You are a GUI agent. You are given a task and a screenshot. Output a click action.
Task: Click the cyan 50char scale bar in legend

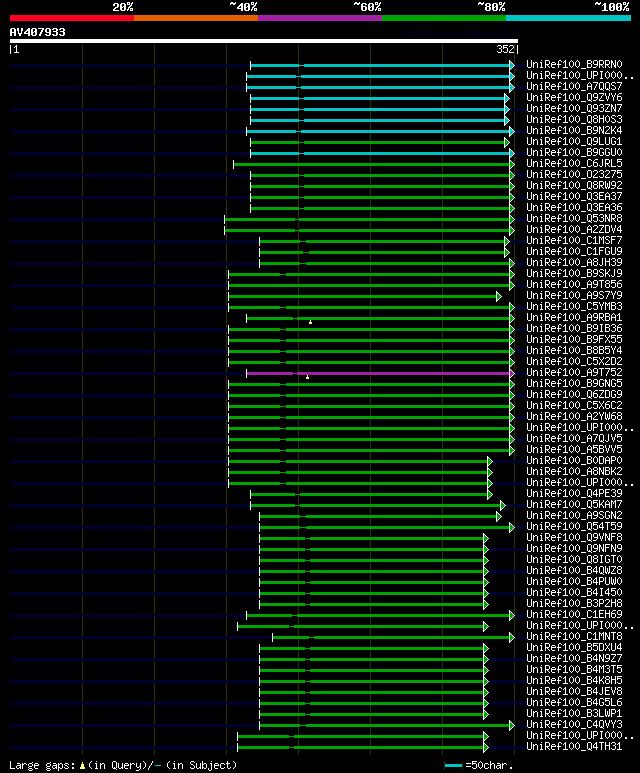click(453, 766)
